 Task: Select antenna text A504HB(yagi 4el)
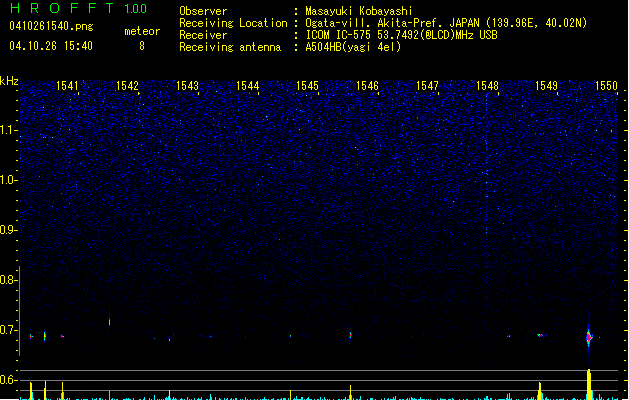pyautogui.click(x=353, y=47)
